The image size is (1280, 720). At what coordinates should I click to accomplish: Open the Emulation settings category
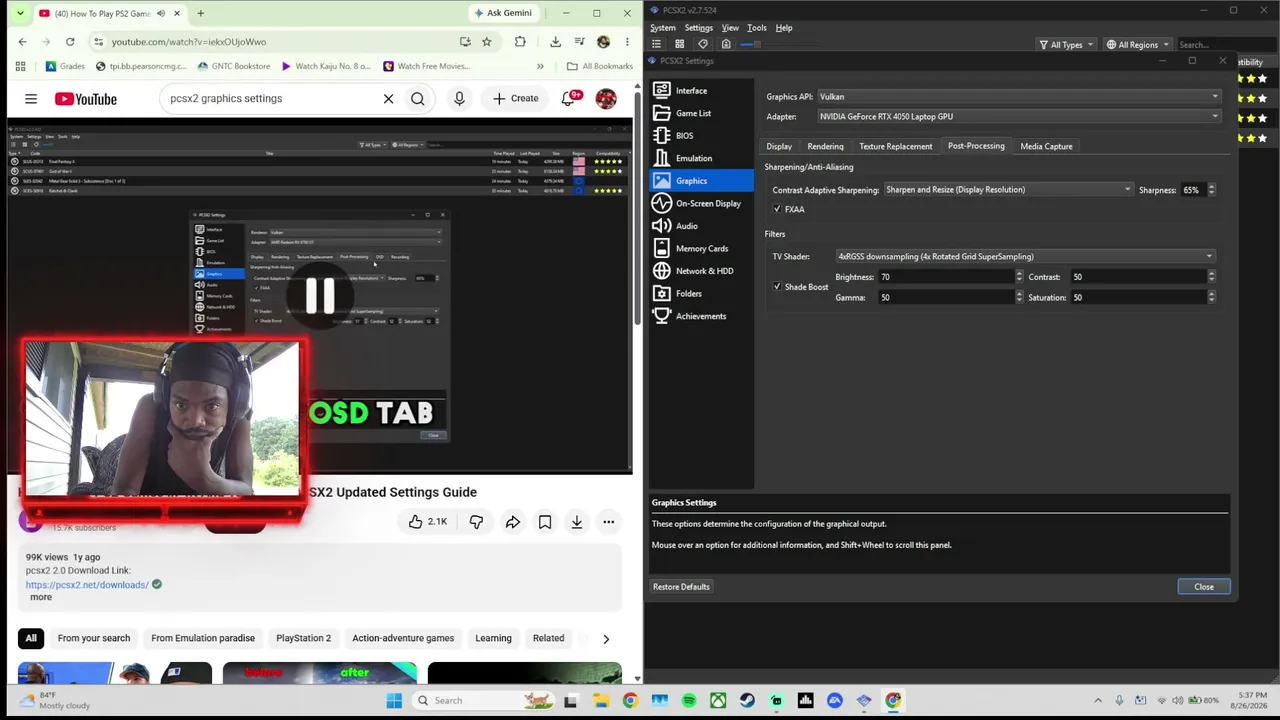click(x=701, y=158)
